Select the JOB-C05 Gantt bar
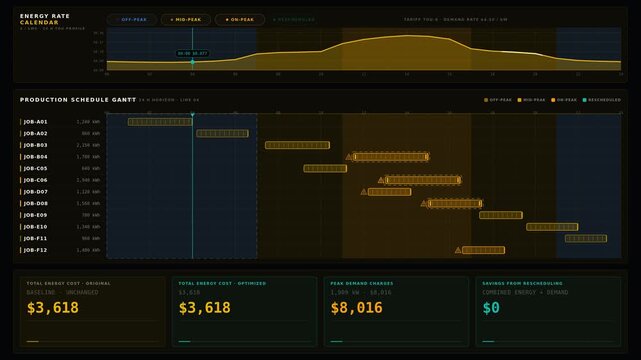Viewport: 641px width, 360px height. [x=325, y=168]
